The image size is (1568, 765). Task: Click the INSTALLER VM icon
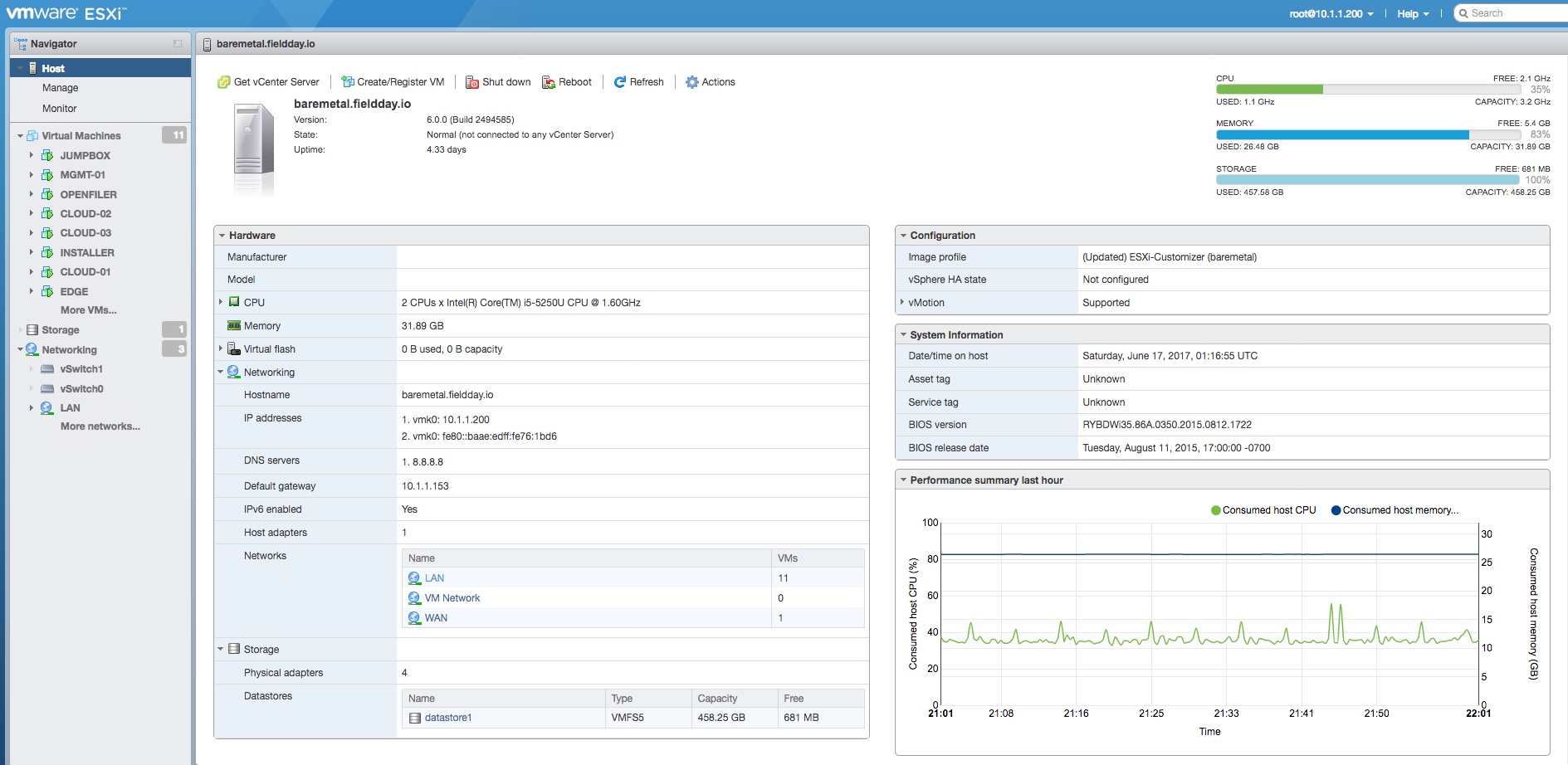click(x=47, y=252)
